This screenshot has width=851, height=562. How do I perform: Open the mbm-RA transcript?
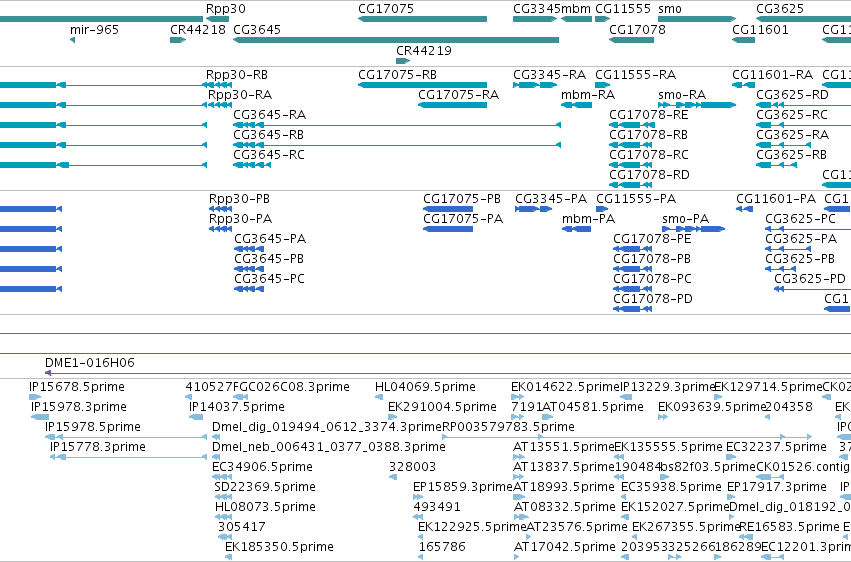pos(576,105)
